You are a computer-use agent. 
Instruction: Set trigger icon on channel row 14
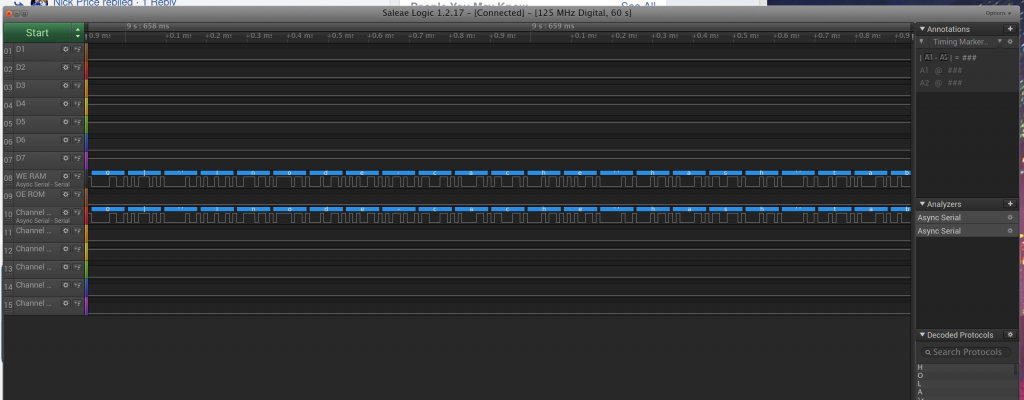[x=77, y=286]
